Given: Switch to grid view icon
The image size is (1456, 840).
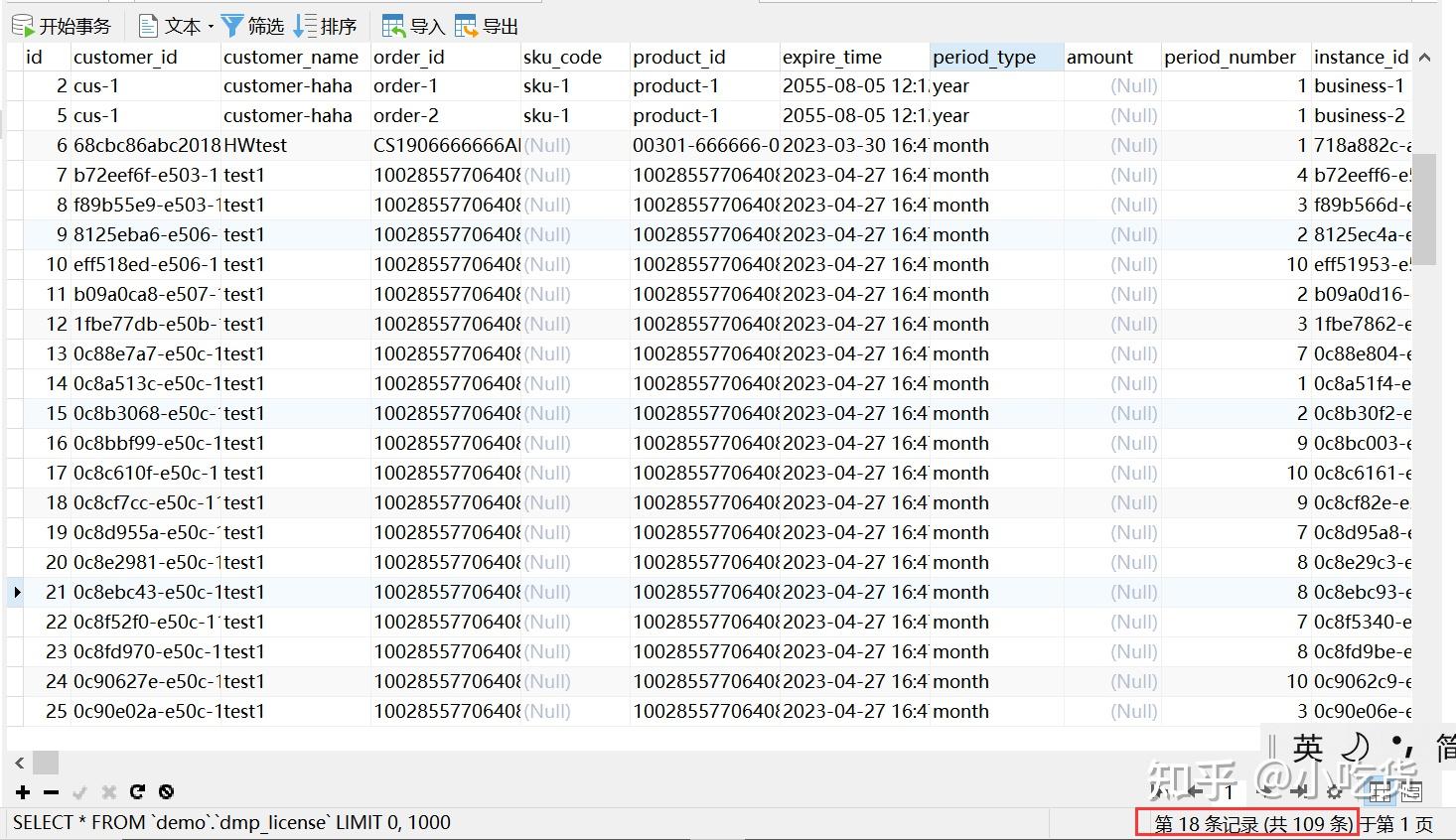Looking at the screenshot, I should click(x=1381, y=791).
